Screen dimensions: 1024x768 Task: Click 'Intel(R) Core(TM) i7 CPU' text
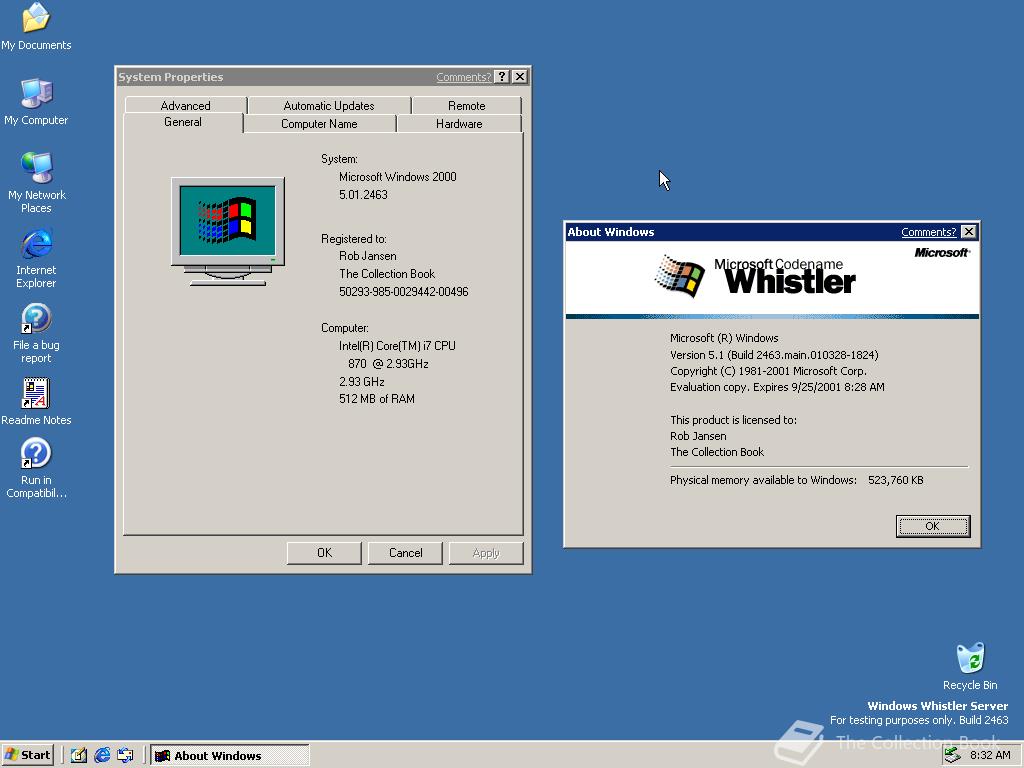tap(397, 345)
